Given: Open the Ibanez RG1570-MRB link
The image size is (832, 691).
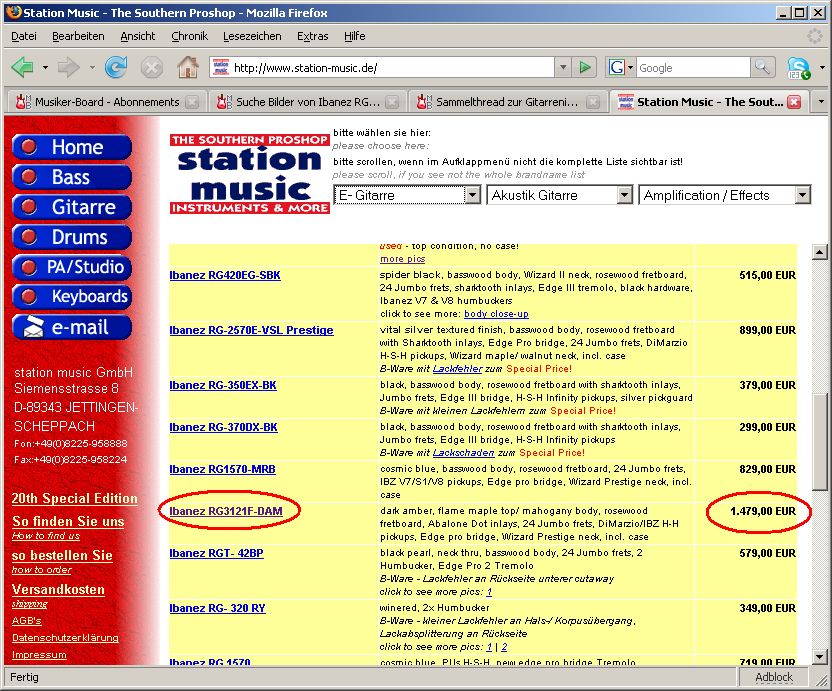Looking at the screenshot, I should (x=222, y=469).
